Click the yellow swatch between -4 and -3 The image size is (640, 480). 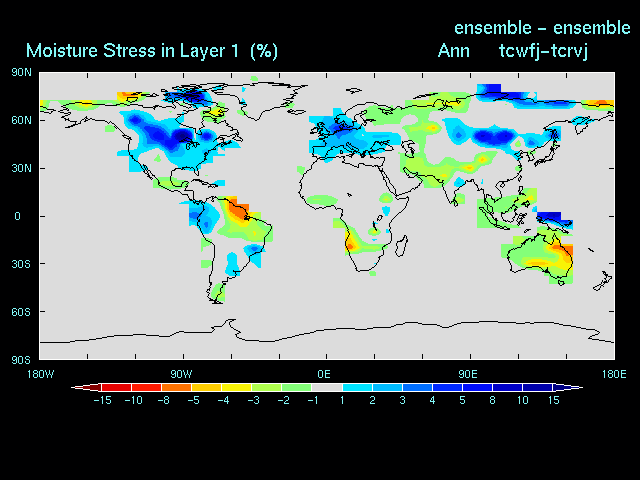coord(237,387)
